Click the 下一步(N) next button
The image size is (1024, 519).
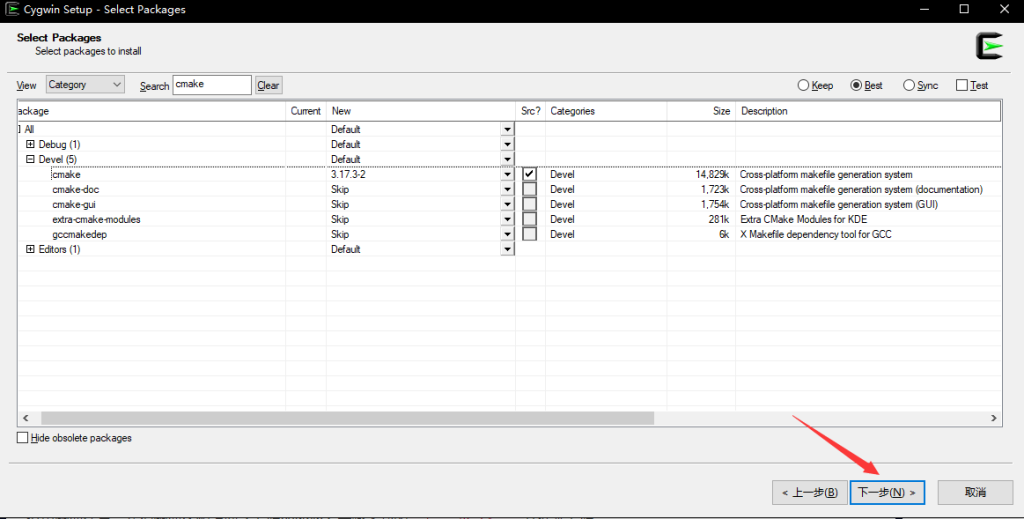[x=887, y=492]
